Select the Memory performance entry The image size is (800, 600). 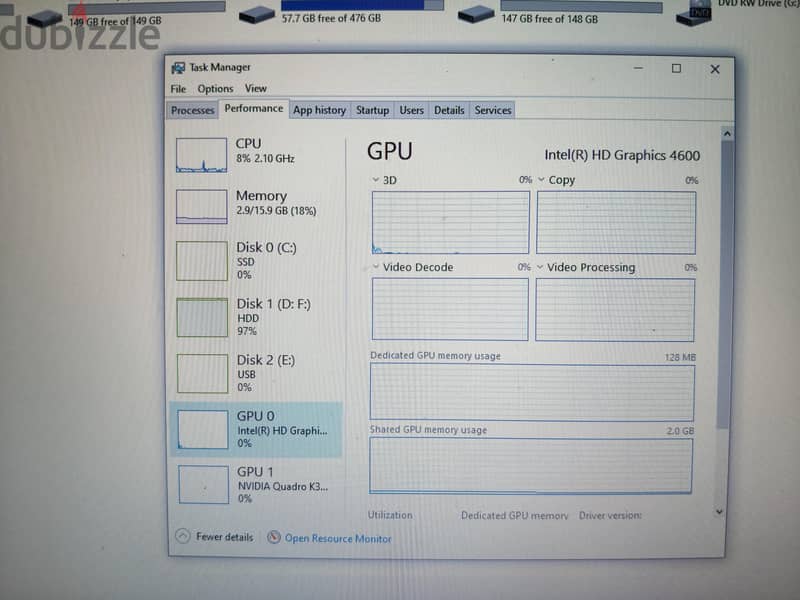point(256,206)
